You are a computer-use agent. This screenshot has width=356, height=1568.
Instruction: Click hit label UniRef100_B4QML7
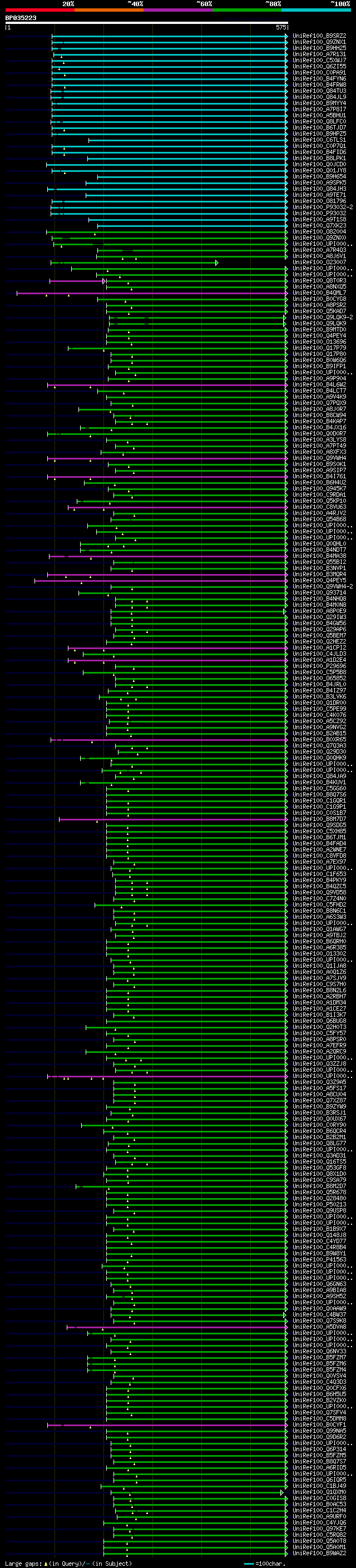319,293
